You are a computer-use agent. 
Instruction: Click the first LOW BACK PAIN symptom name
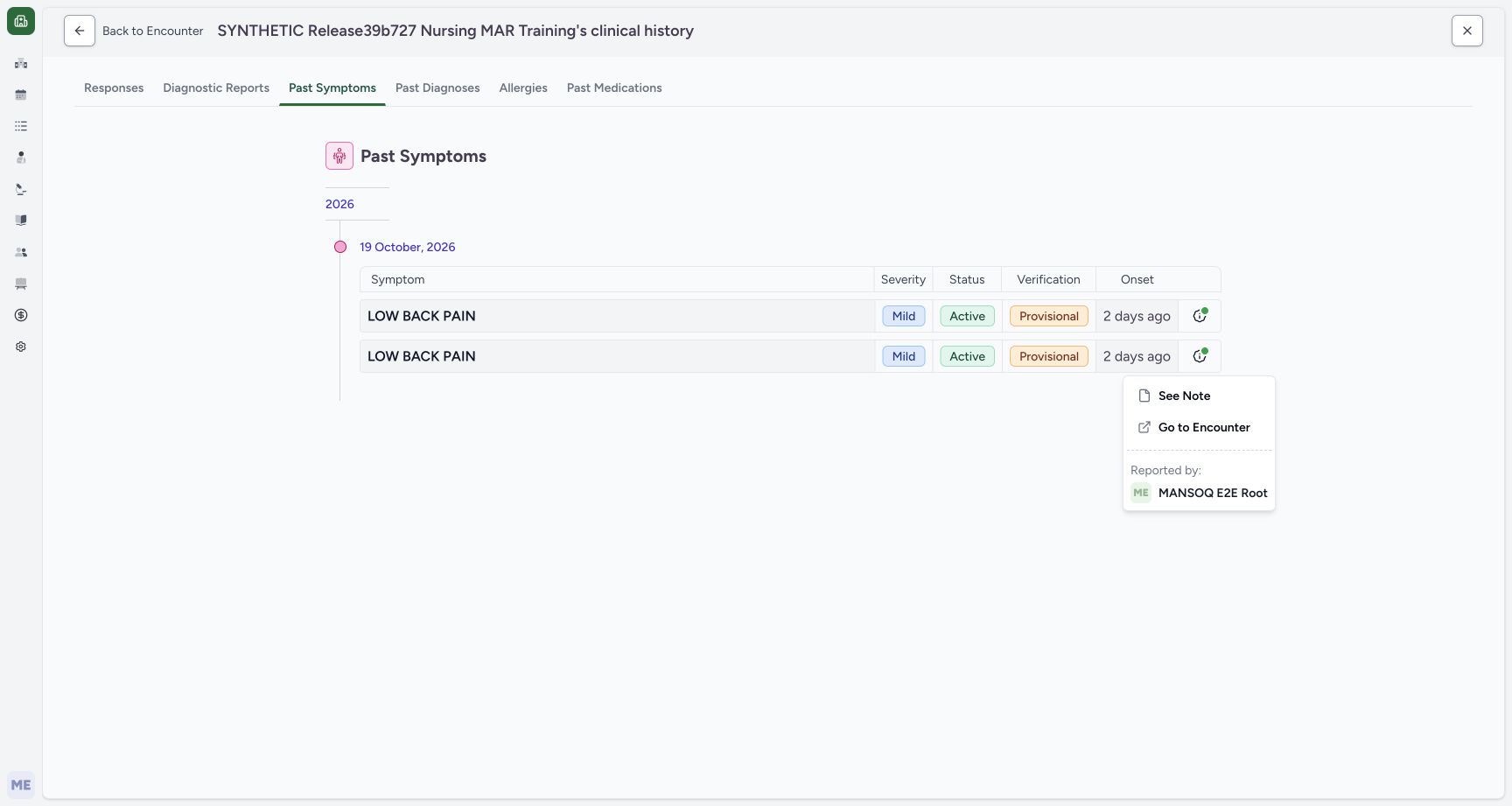click(x=422, y=316)
